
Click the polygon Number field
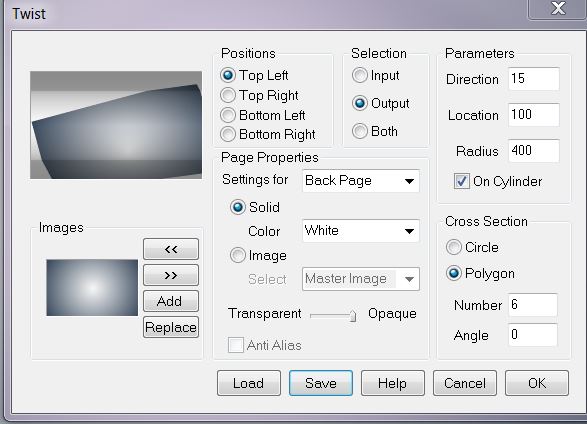point(532,305)
